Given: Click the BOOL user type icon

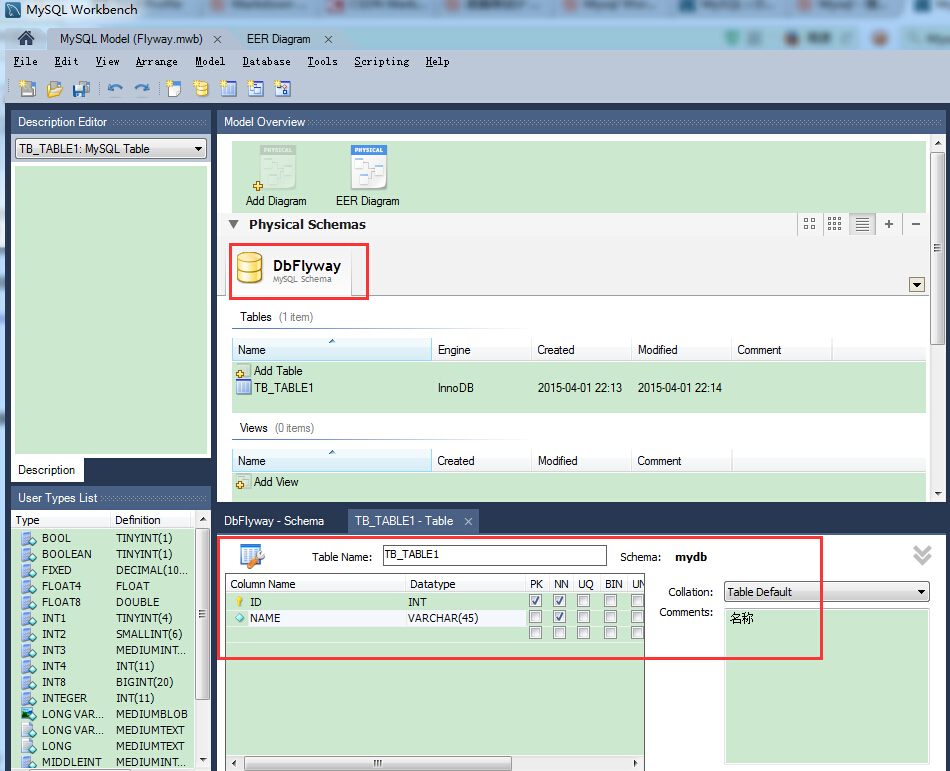Looking at the screenshot, I should click(29, 538).
